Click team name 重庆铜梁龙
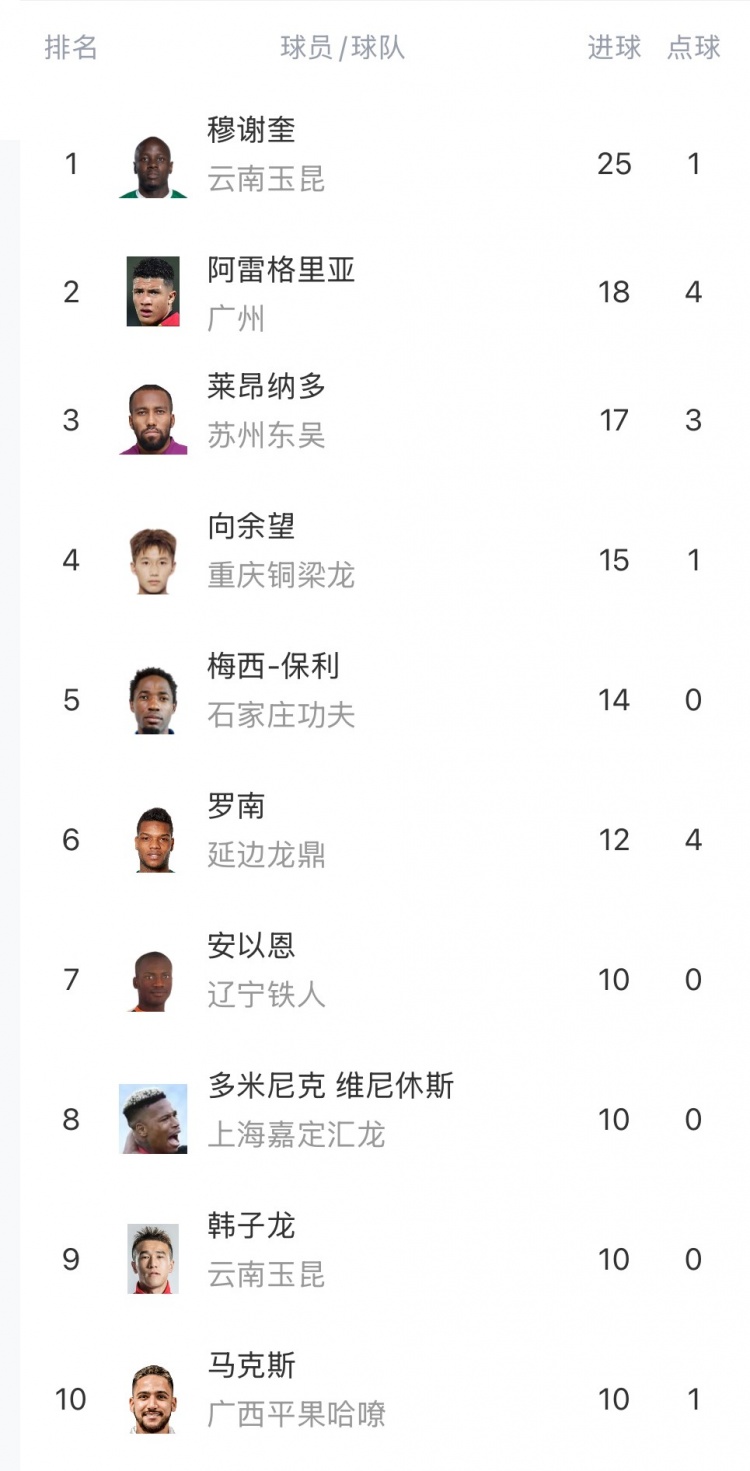The image size is (750, 1471). click(281, 575)
